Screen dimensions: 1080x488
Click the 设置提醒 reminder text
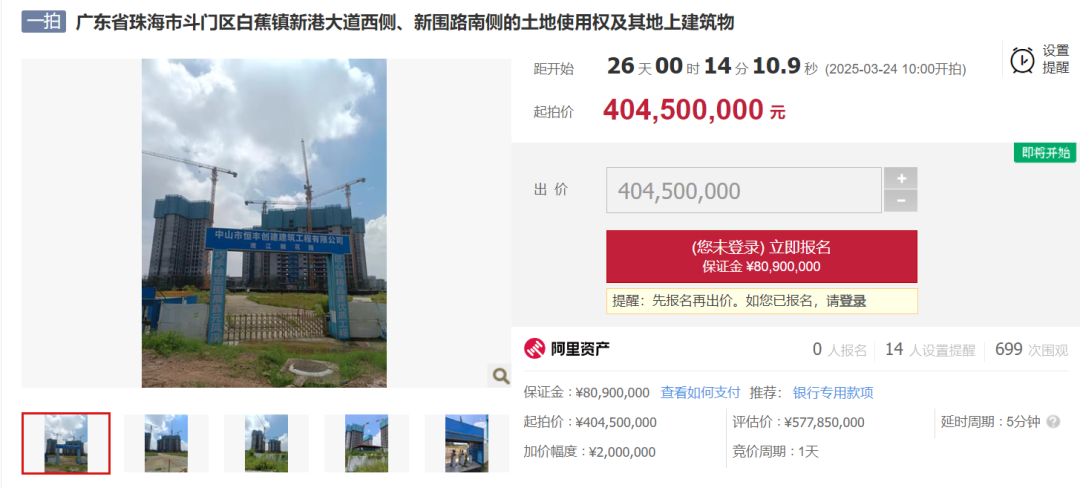tap(1056, 59)
